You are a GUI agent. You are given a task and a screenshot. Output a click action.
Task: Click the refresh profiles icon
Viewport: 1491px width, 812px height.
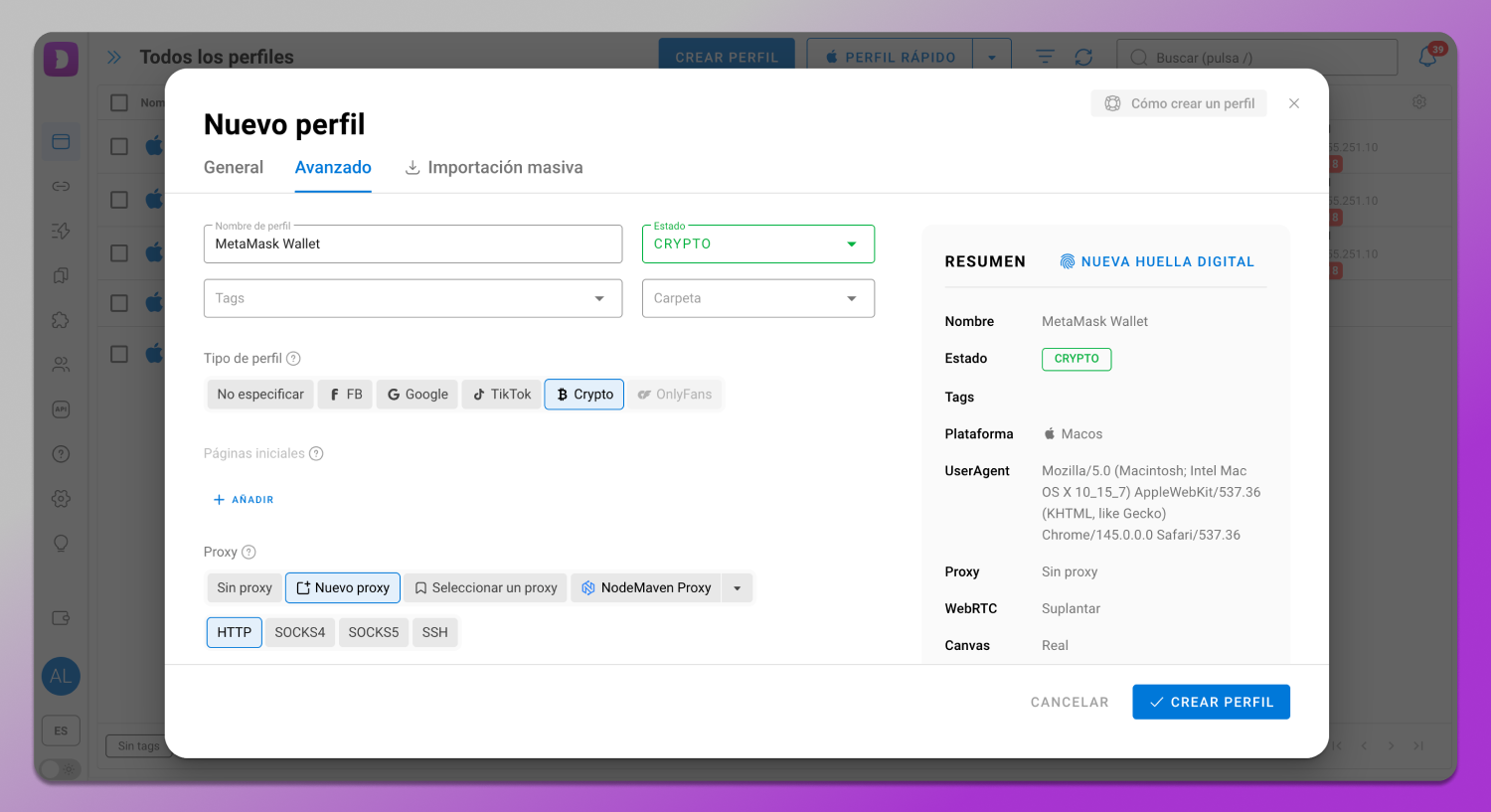click(x=1083, y=58)
